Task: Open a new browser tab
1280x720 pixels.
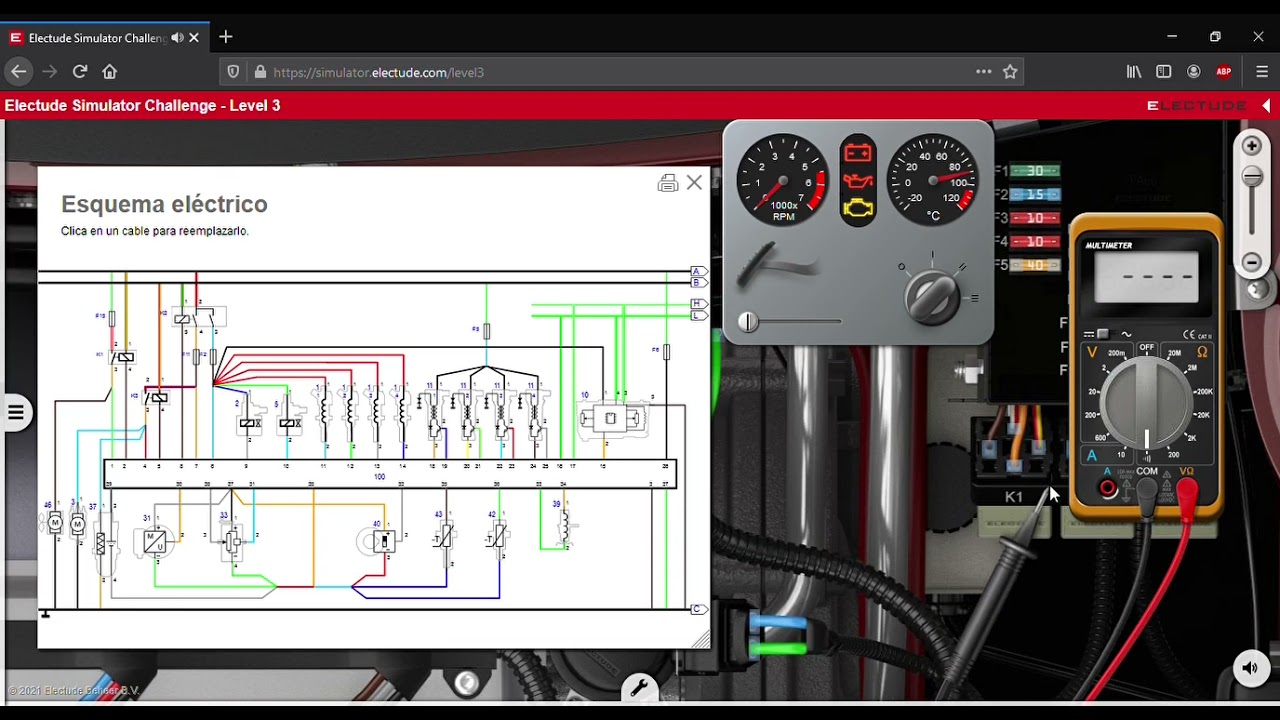Action: tap(226, 37)
